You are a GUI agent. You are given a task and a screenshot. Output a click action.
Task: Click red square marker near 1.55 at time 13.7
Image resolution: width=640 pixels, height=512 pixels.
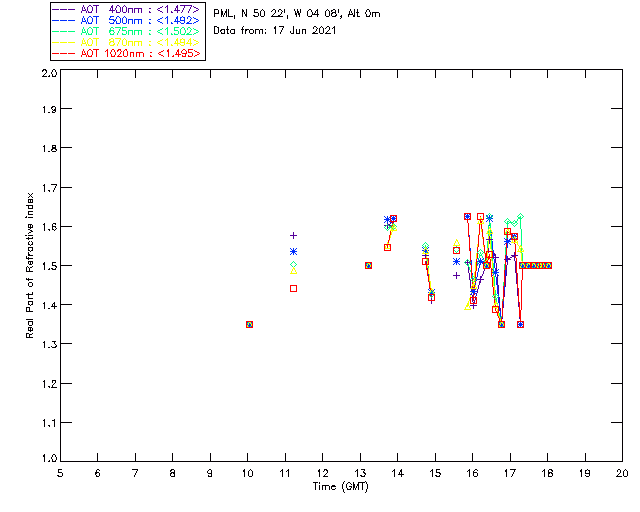[387, 247]
